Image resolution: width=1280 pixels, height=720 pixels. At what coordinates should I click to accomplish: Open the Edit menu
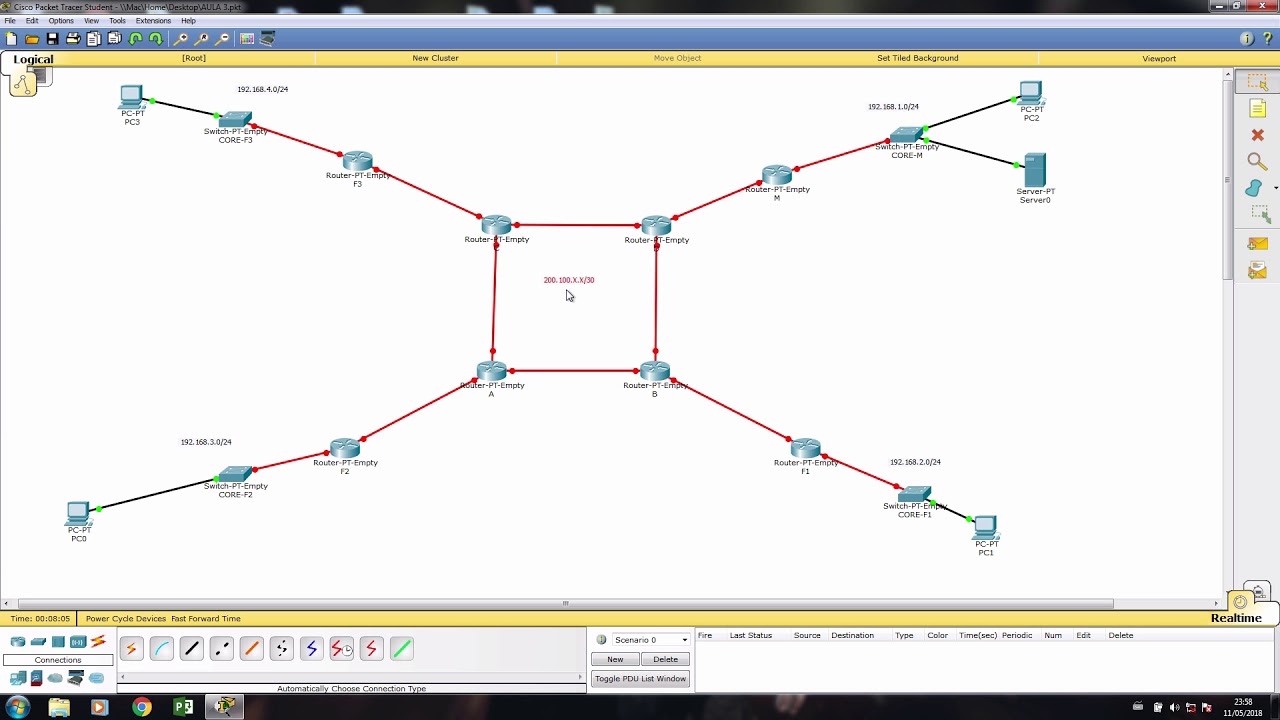33,21
